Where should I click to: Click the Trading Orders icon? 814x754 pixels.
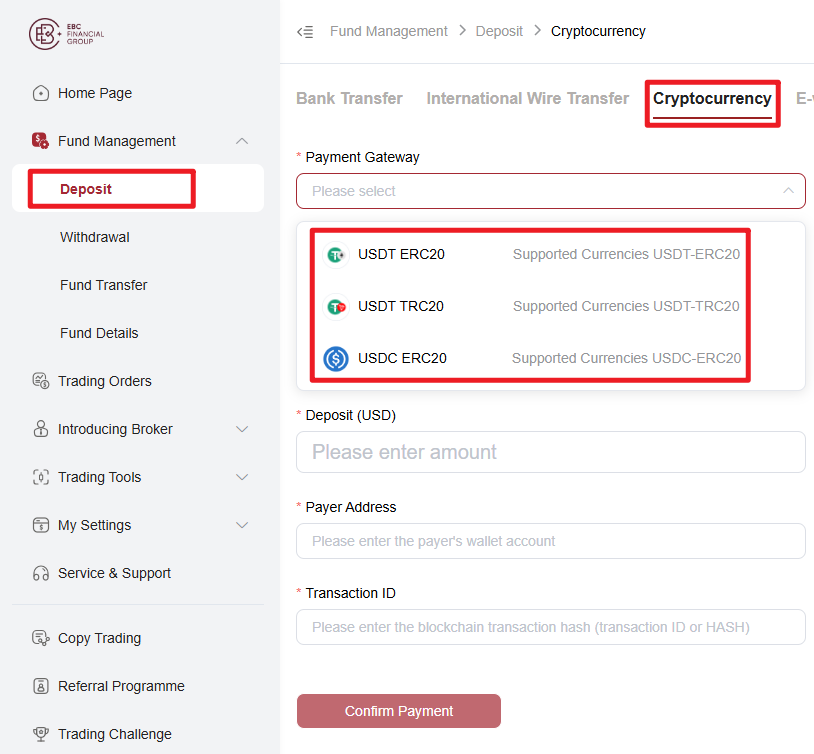[40, 381]
